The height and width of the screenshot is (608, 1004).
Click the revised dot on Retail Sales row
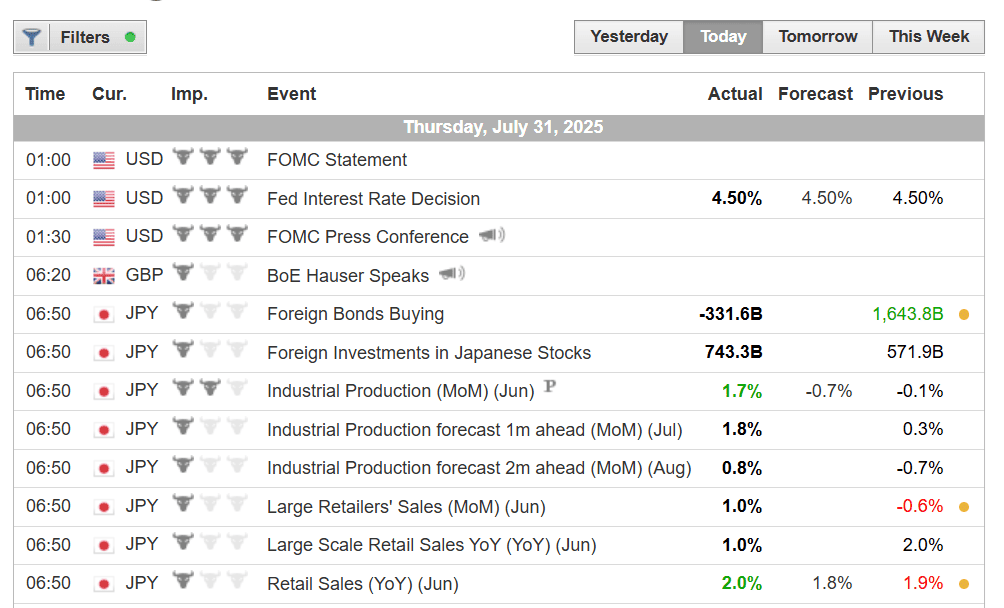(964, 584)
